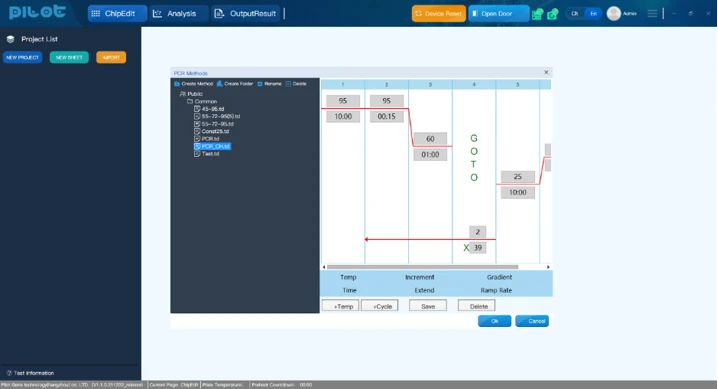Click the GOTO target step field 2

(478, 232)
